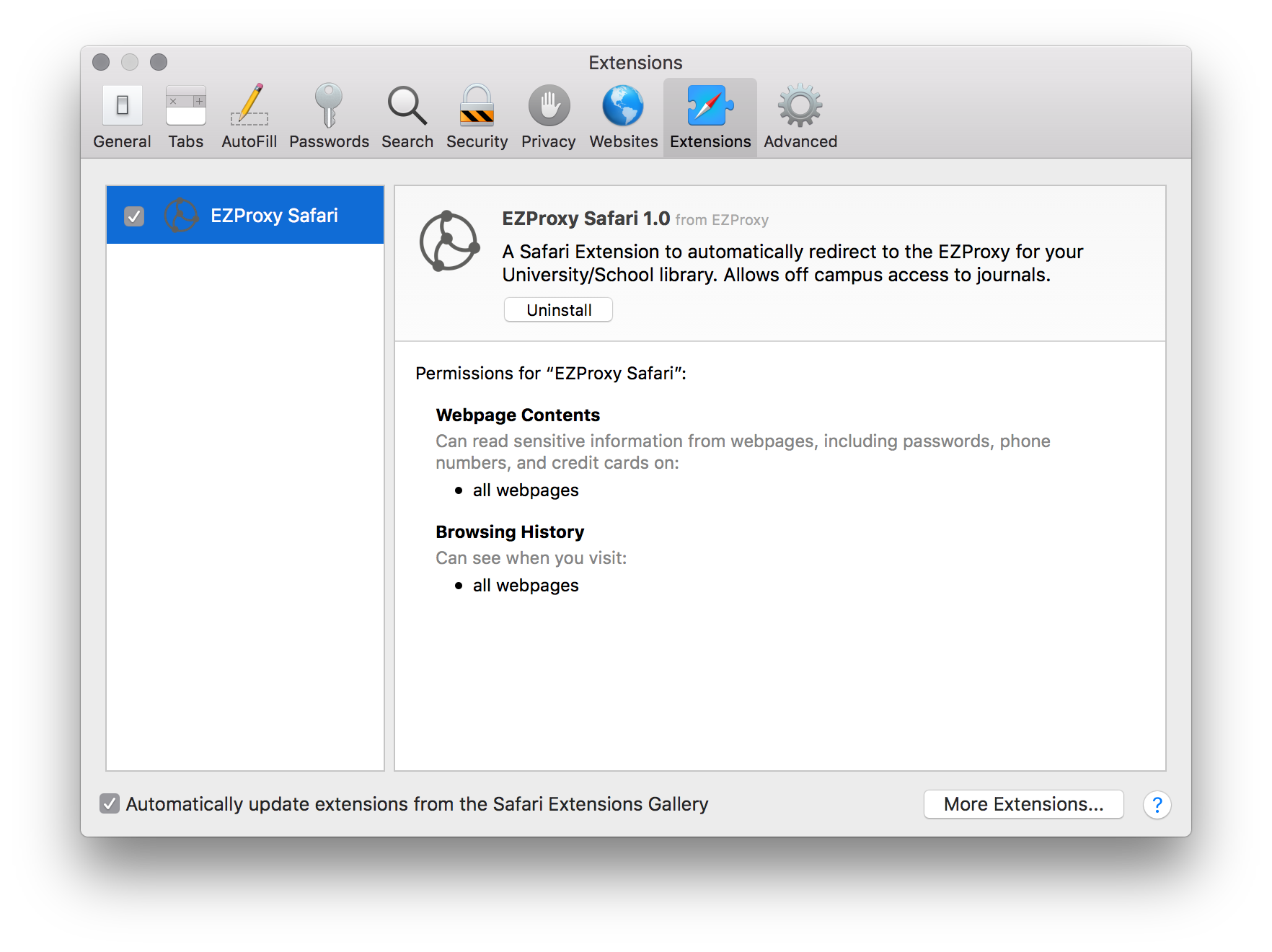Select the Extensions puzzle piece pane
Viewport: 1272px width, 952px height.
pyautogui.click(x=710, y=118)
